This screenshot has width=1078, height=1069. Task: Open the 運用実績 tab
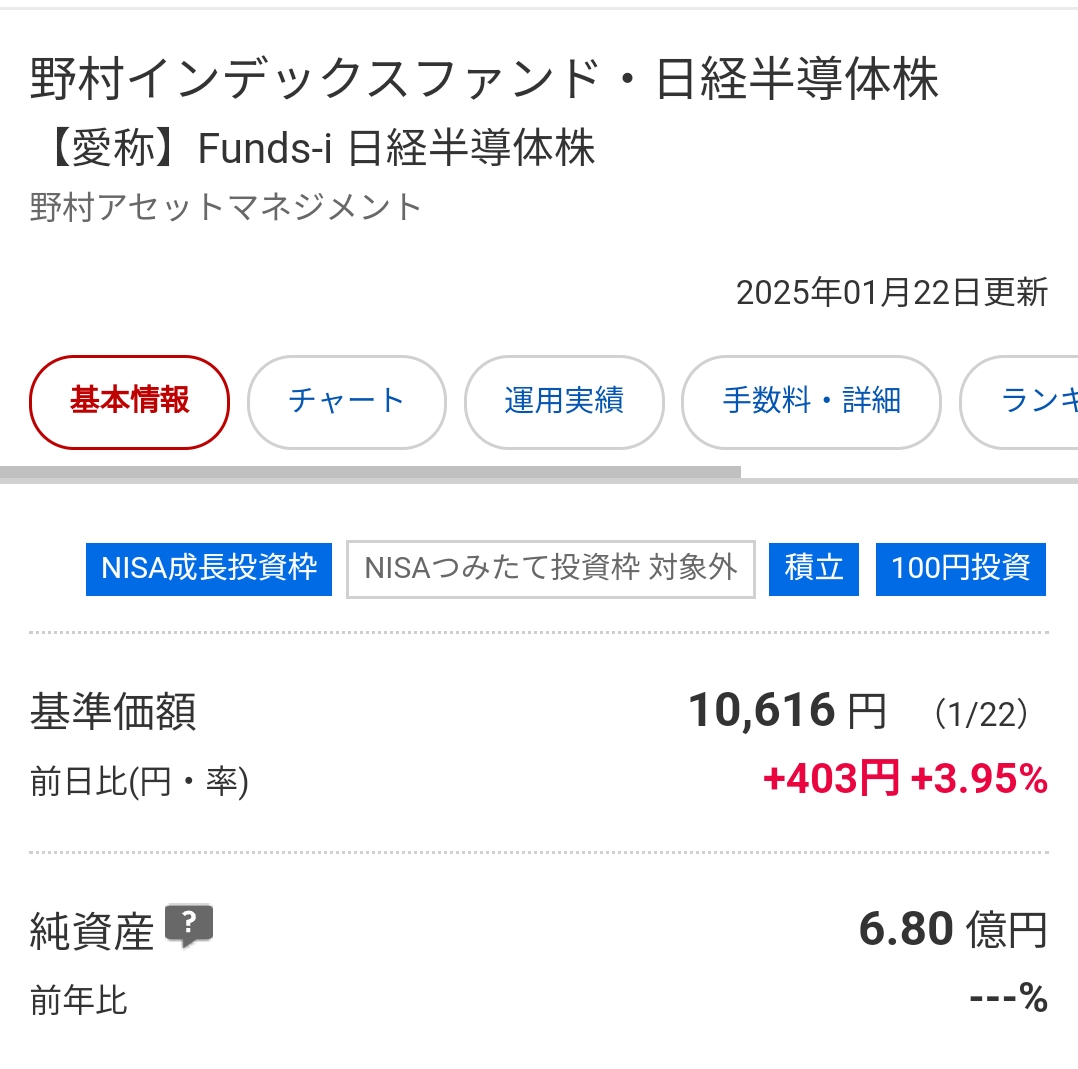click(564, 401)
